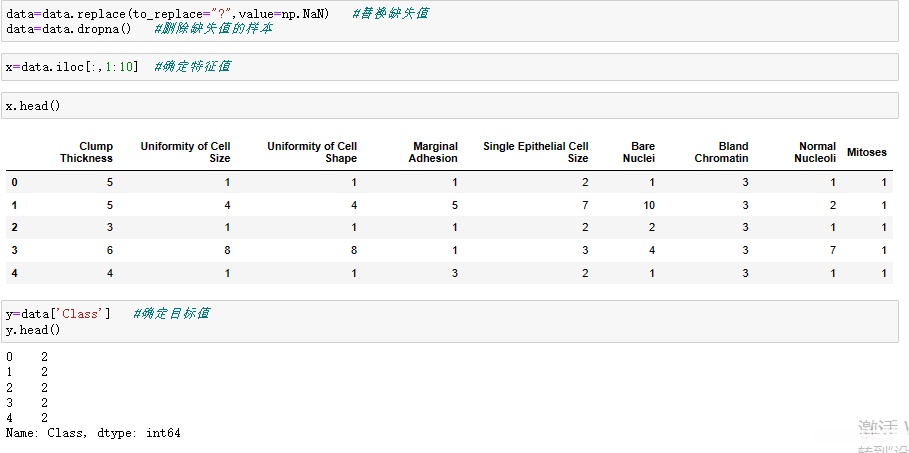The width and height of the screenshot is (909, 453).
Task: Click row index 0 in the dataframe
Action: tap(14, 182)
